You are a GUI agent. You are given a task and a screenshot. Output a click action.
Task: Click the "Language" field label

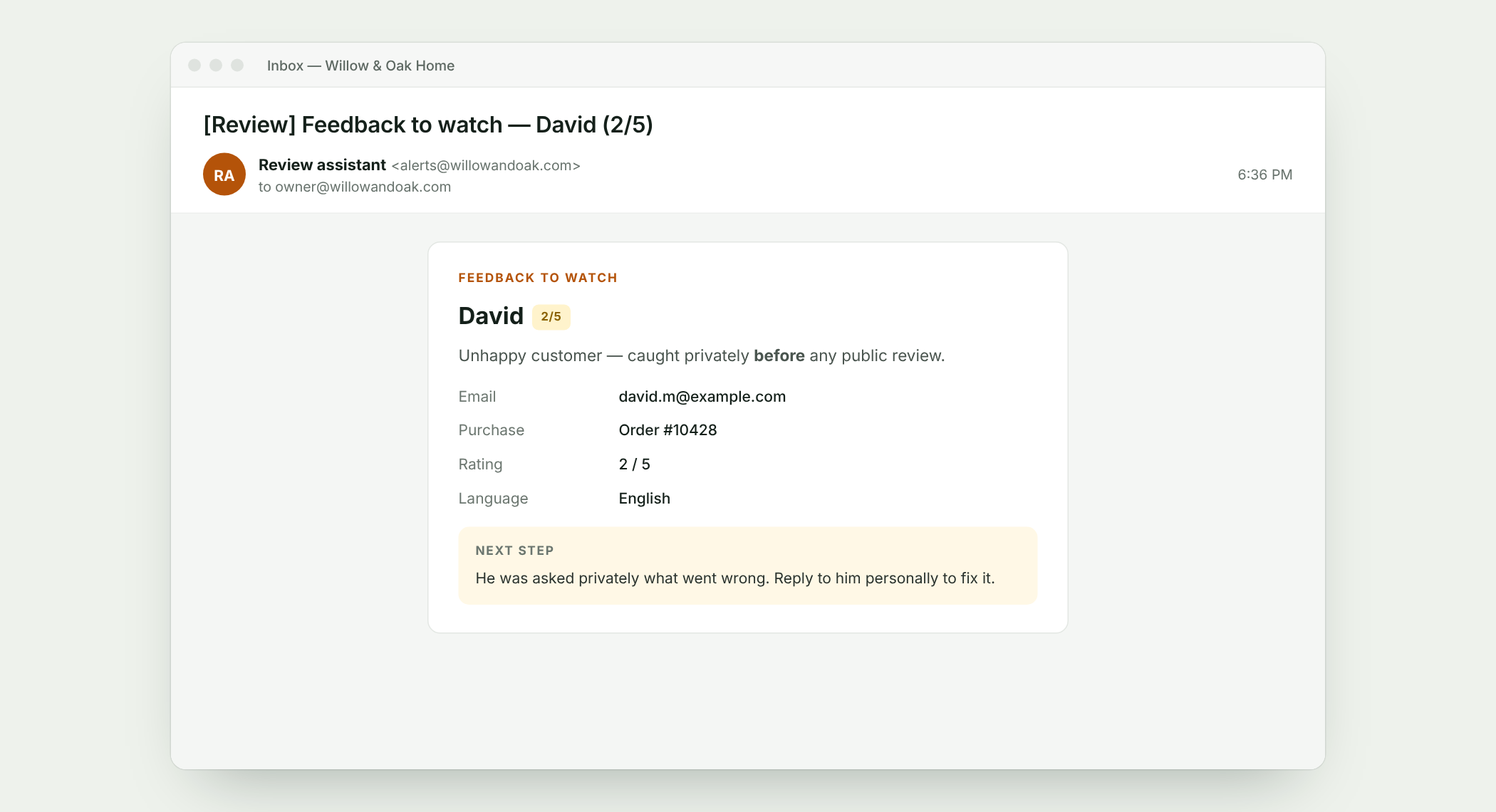(x=493, y=499)
